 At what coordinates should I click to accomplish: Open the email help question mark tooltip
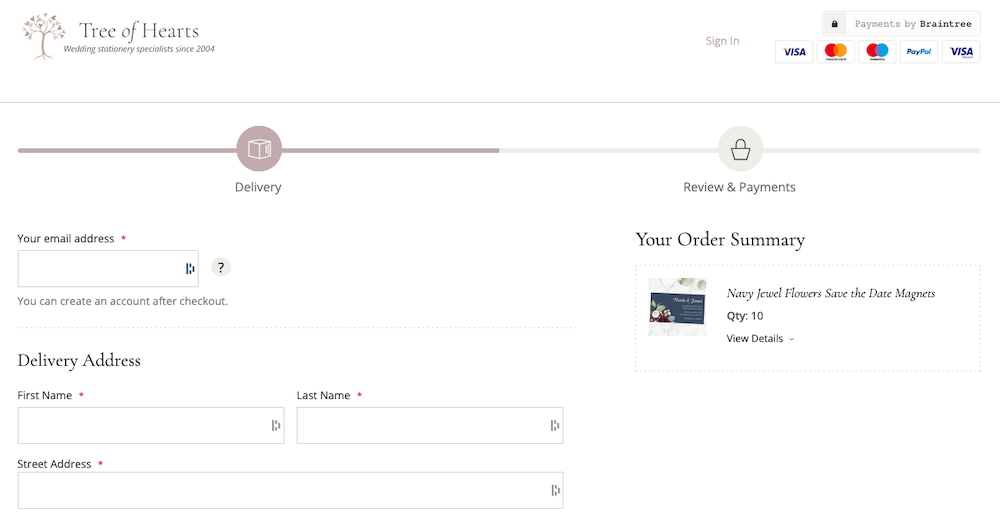pos(221,267)
